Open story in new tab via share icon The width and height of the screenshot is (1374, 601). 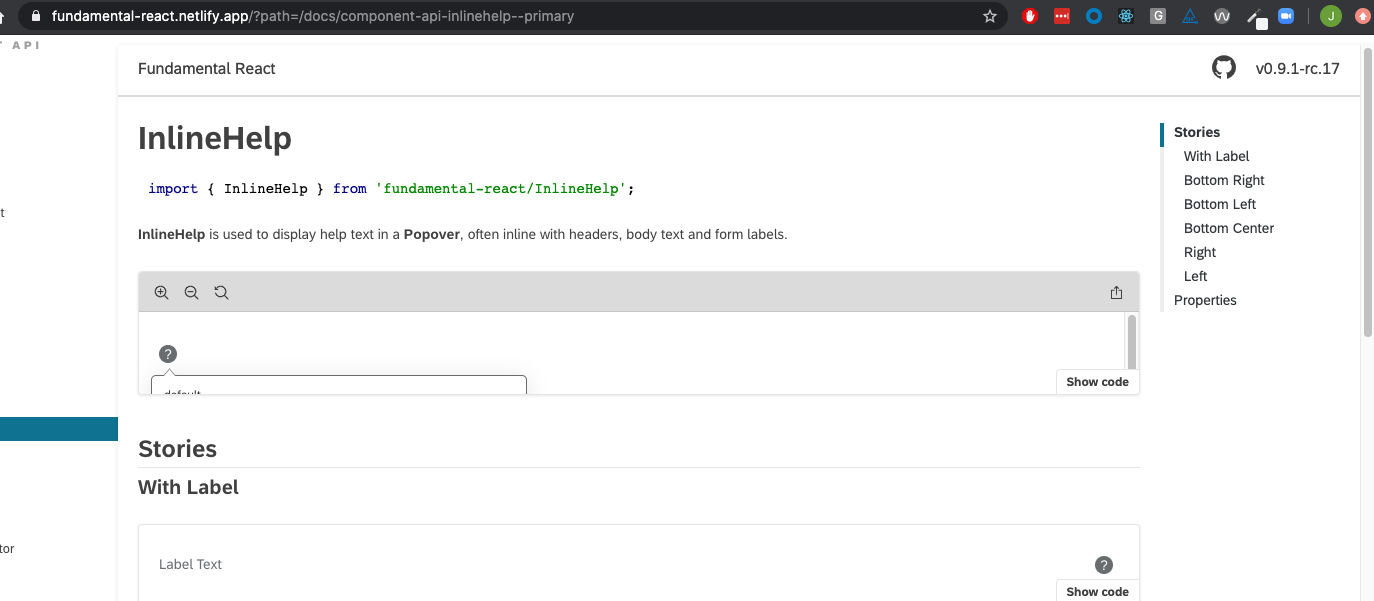[x=1116, y=292]
